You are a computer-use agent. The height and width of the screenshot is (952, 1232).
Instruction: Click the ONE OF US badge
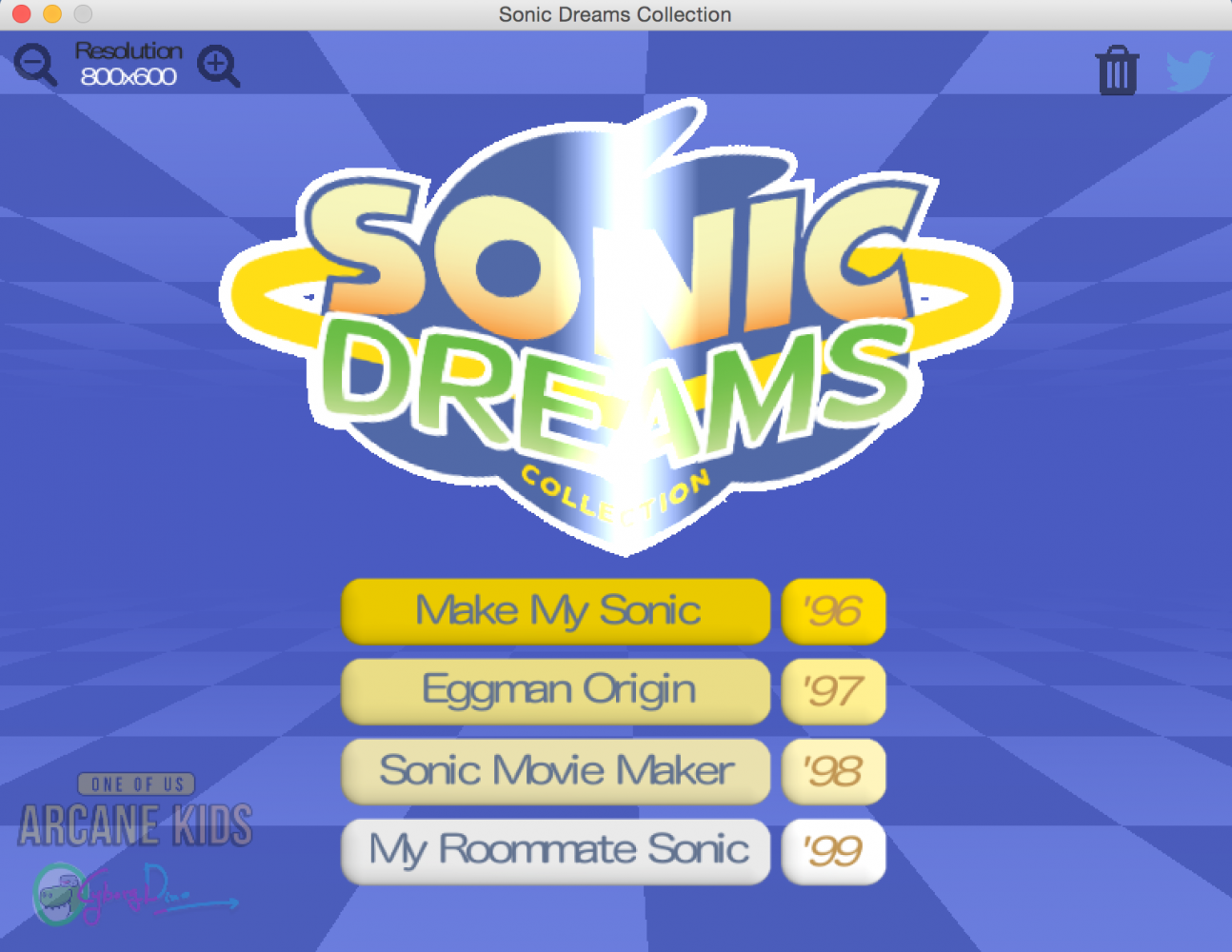point(137,784)
